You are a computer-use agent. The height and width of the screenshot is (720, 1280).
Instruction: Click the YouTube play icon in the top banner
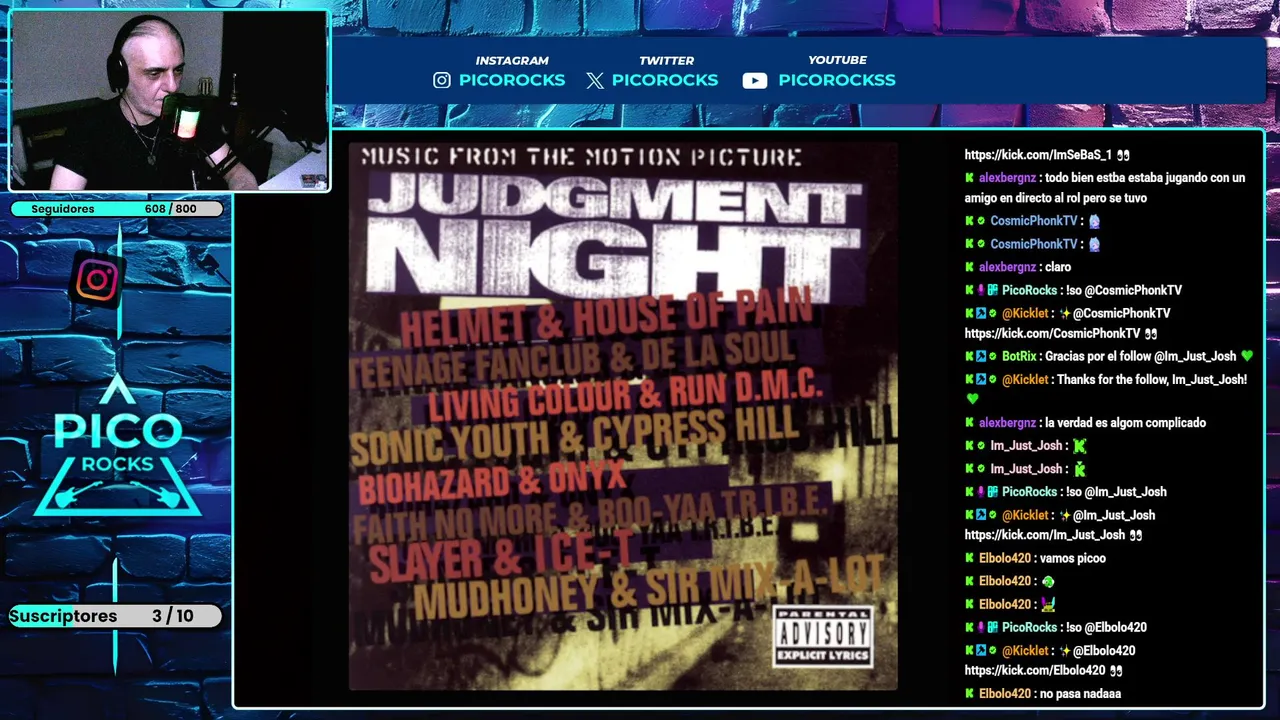pos(755,81)
